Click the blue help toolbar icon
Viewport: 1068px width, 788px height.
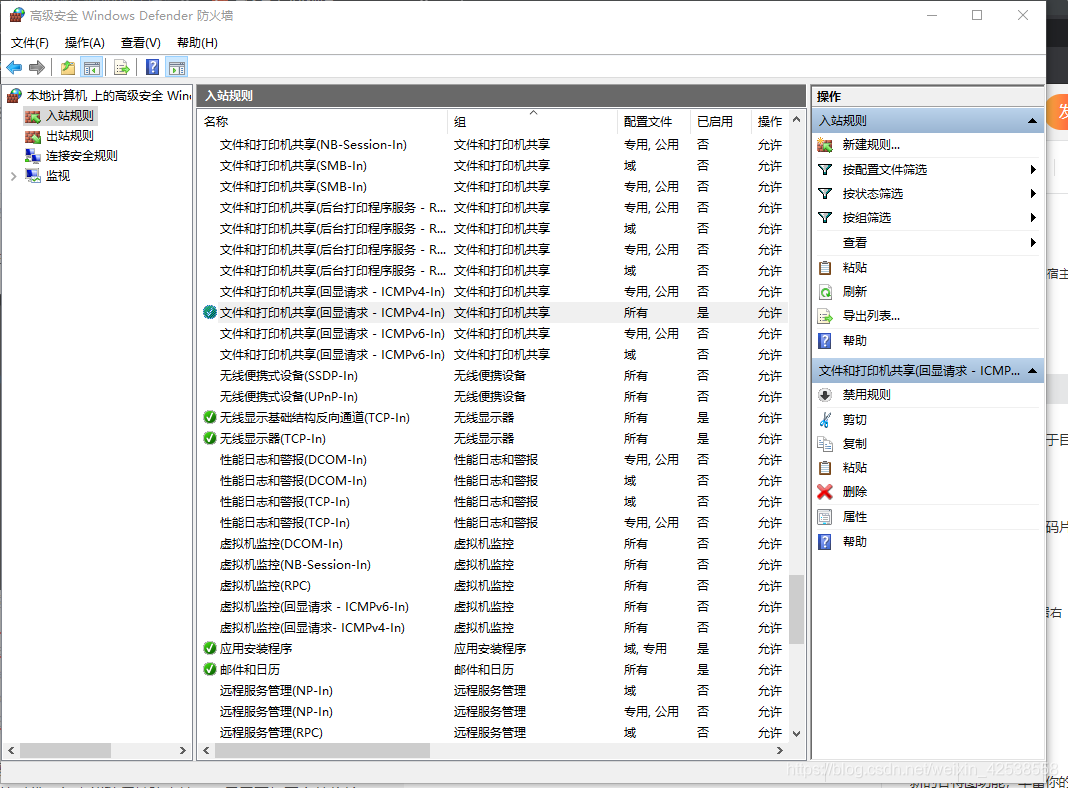click(x=153, y=67)
